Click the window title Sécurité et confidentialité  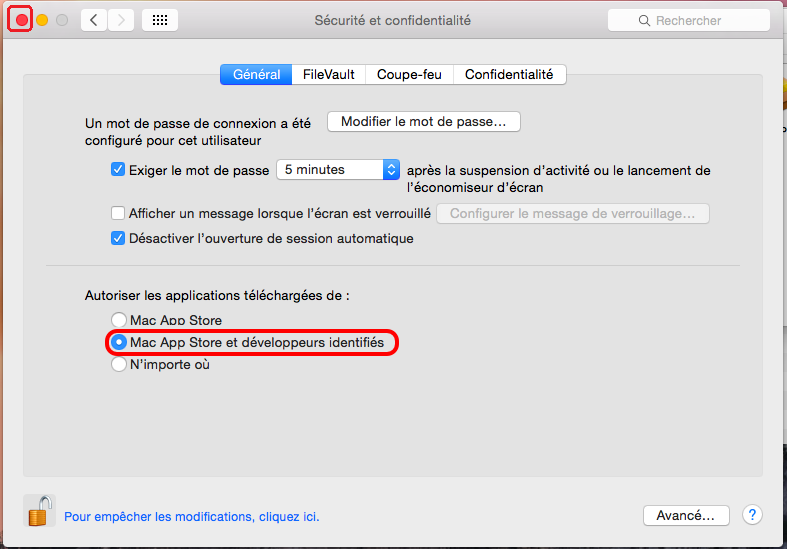(392, 21)
